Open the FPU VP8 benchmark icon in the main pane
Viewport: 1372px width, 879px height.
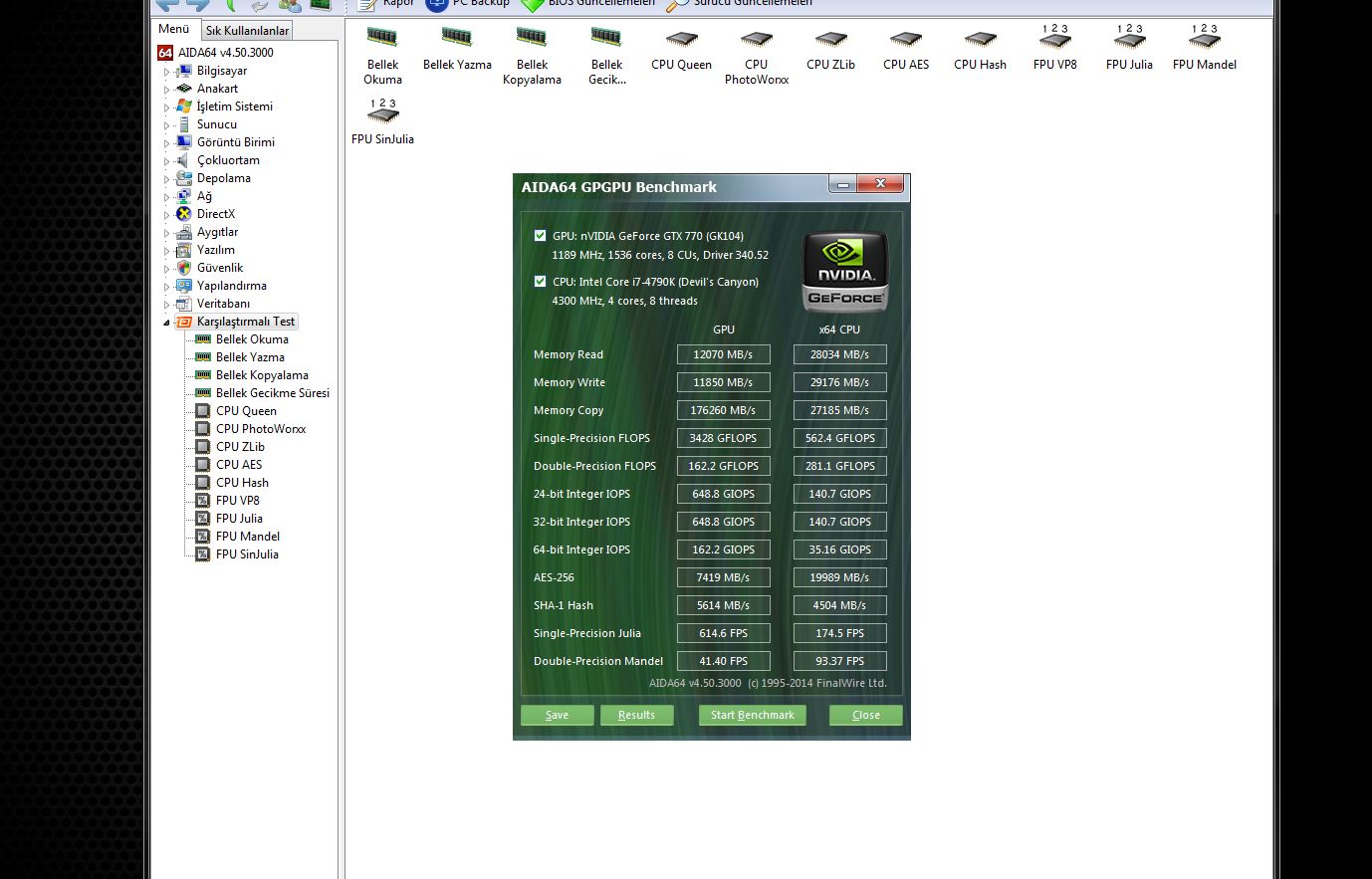(x=1054, y=50)
